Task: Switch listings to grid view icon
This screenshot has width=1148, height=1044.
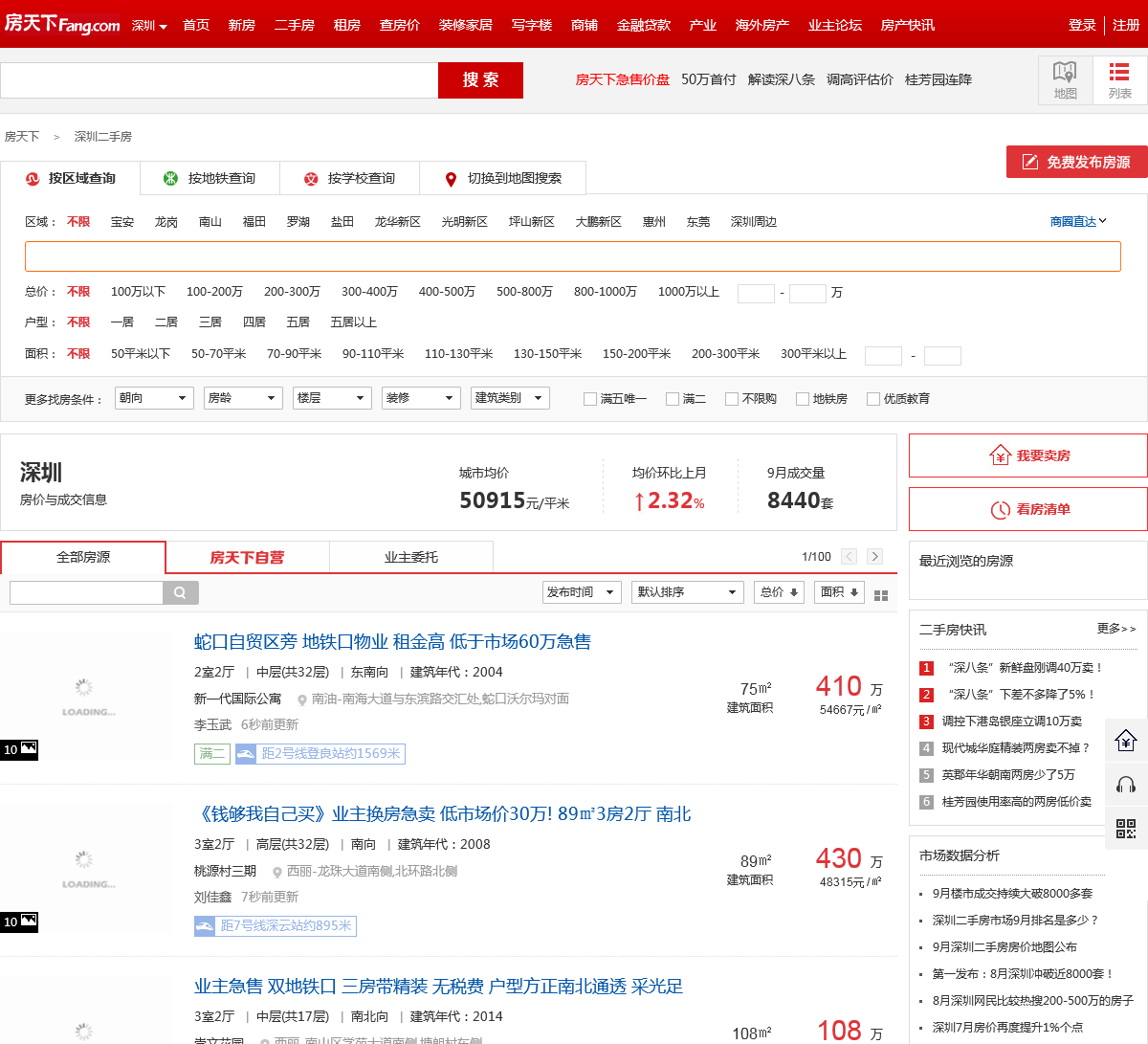Action: tap(881, 595)
